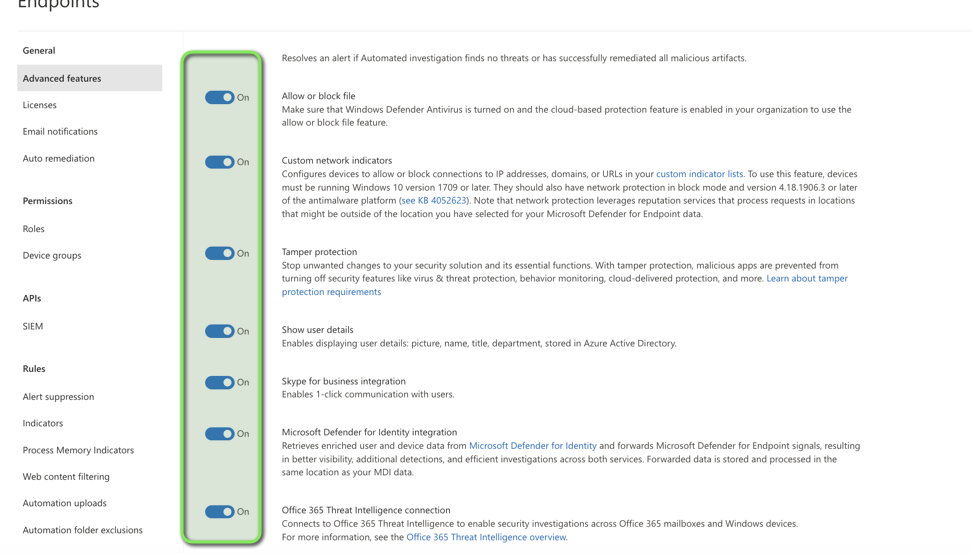The width and height of the screenshot is (972, 553).
Task: Open the custom indicator lists link
Action: click(699, 174)
